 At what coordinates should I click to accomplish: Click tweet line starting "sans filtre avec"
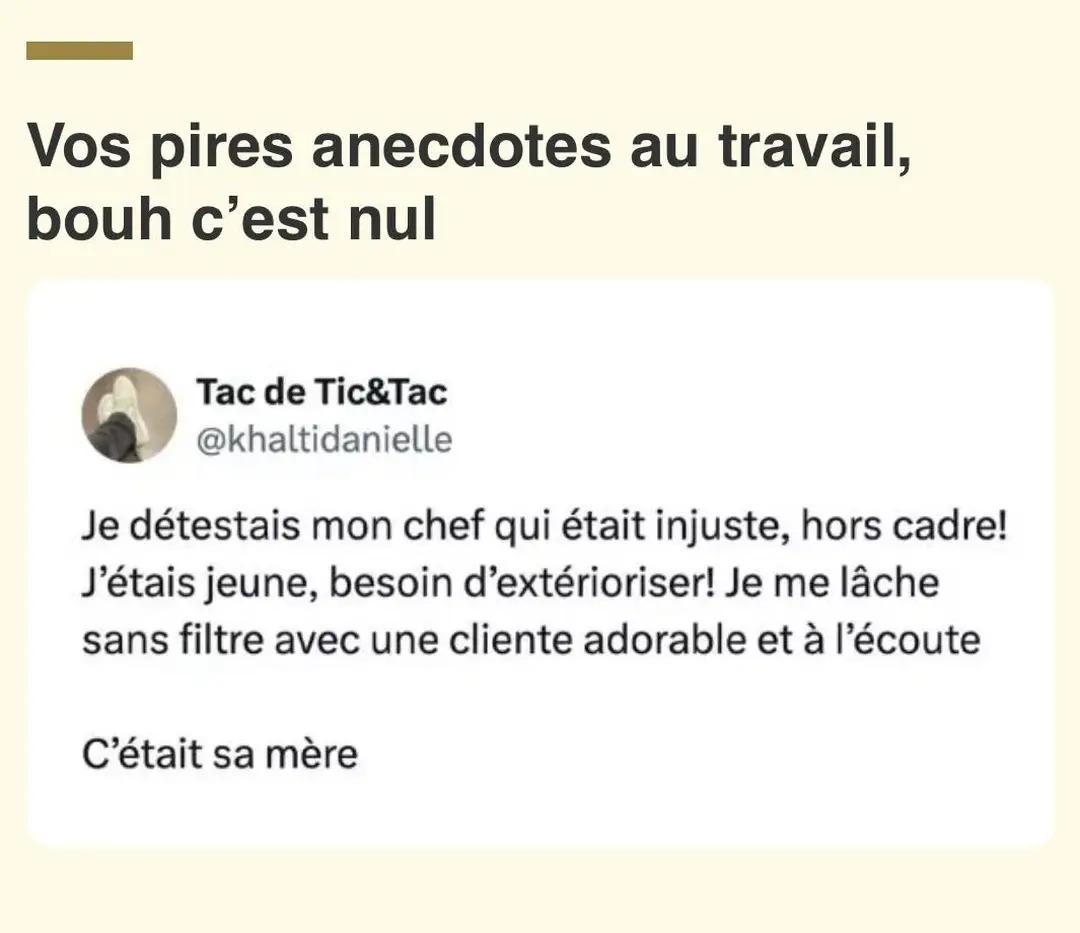[x=530, y=641]
